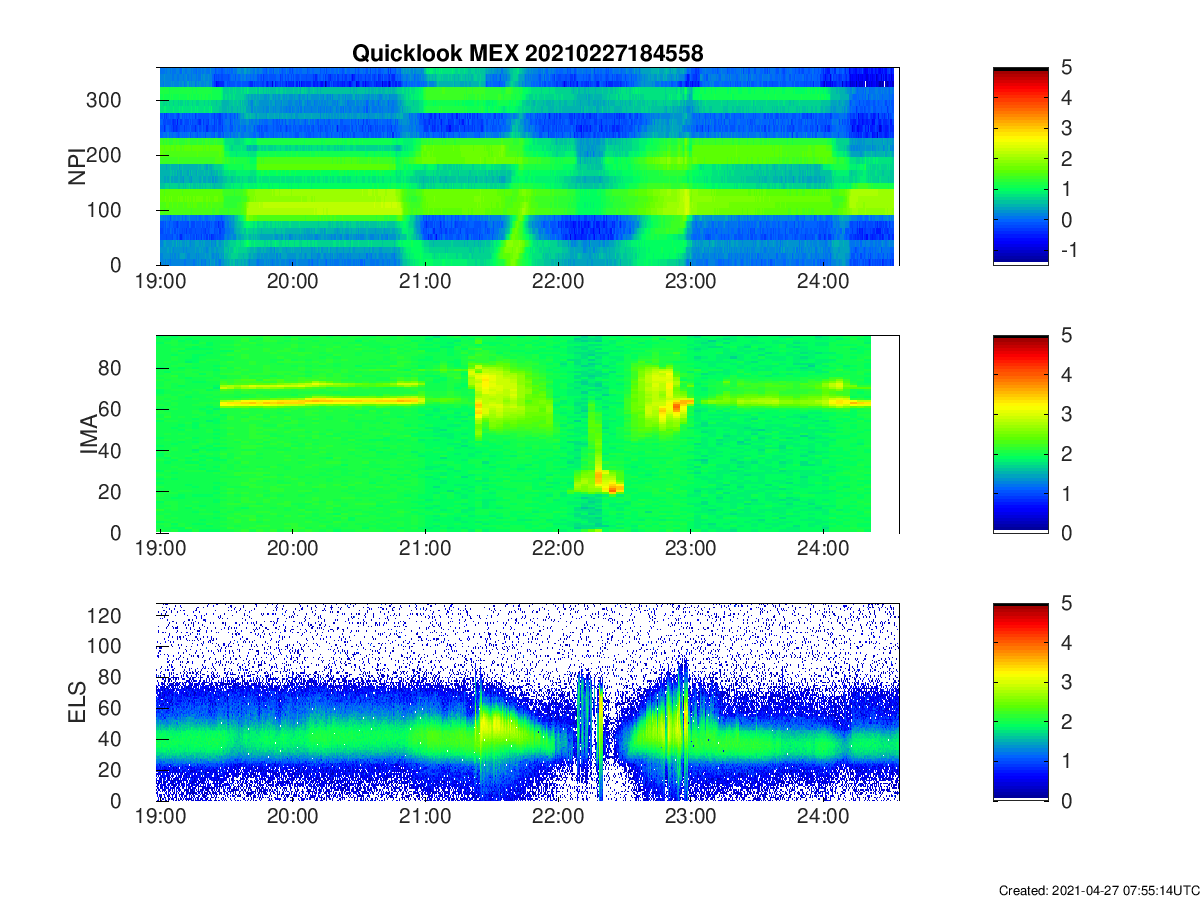The image size is (1200, 900).
Task: Click the 19:00 tick under the IMA panel
Action: (x=160, y=549)
